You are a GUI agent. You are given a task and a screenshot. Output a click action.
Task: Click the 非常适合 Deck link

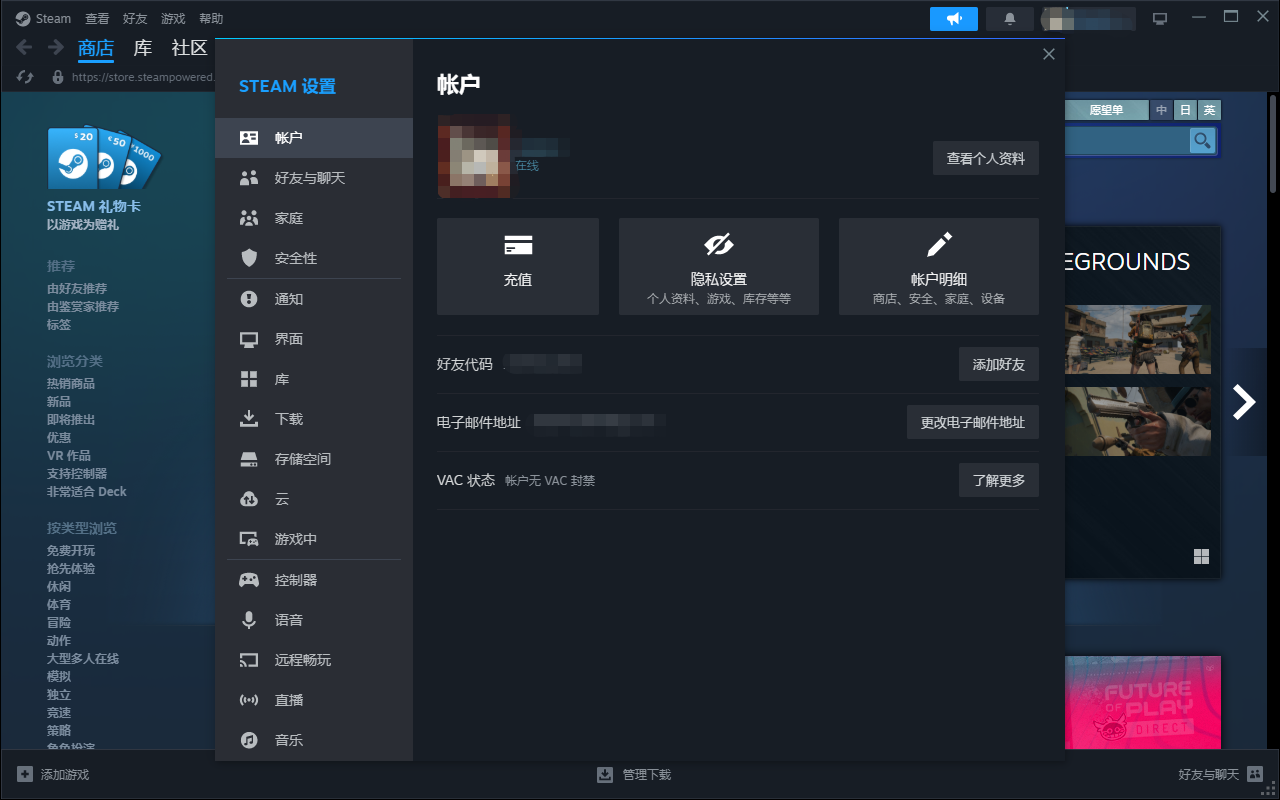[87, 491]
